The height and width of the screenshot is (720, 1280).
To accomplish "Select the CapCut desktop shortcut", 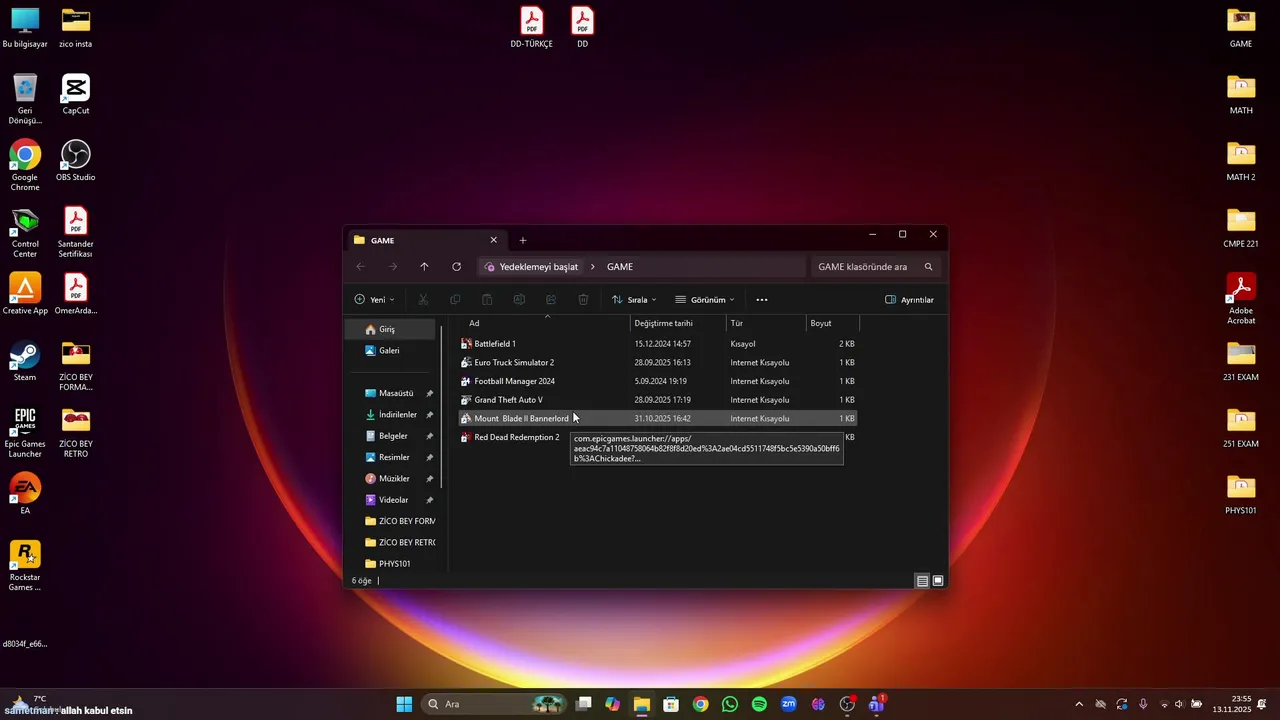I will coord(76,94).
